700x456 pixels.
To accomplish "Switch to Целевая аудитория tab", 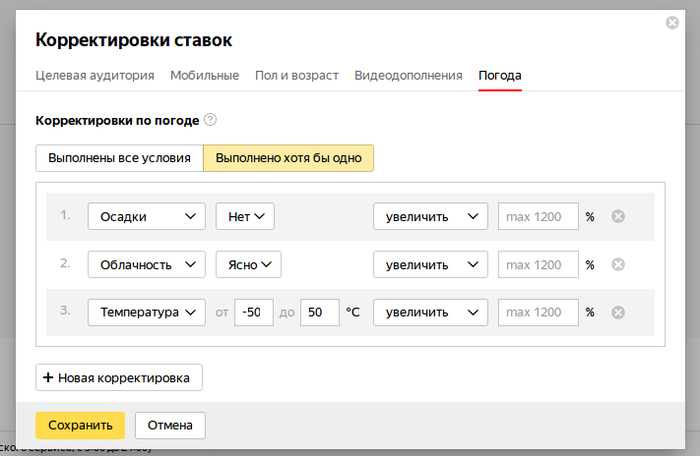I will tap(94, 75).
